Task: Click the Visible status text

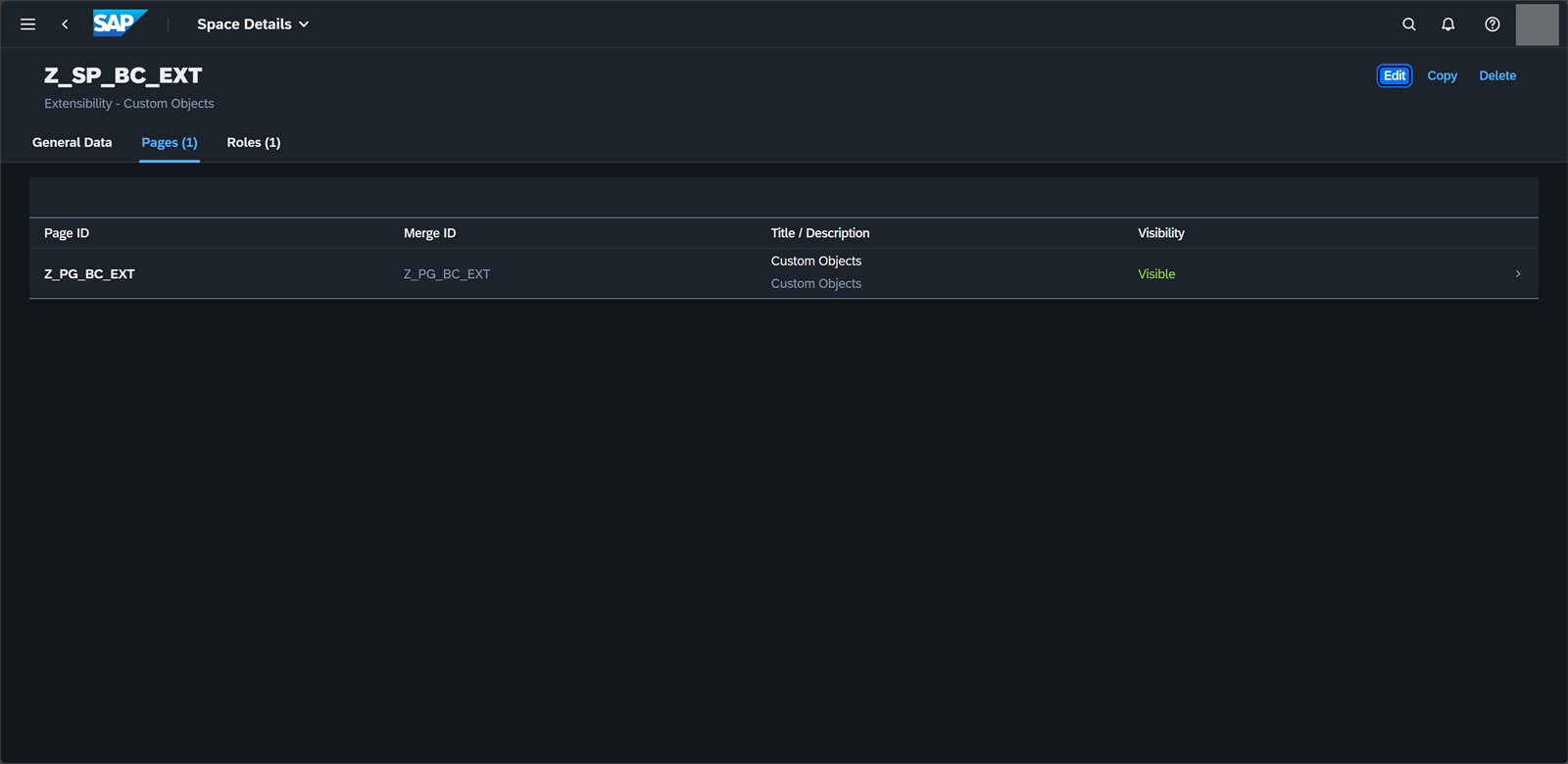Action: [x=1156, y=274]
